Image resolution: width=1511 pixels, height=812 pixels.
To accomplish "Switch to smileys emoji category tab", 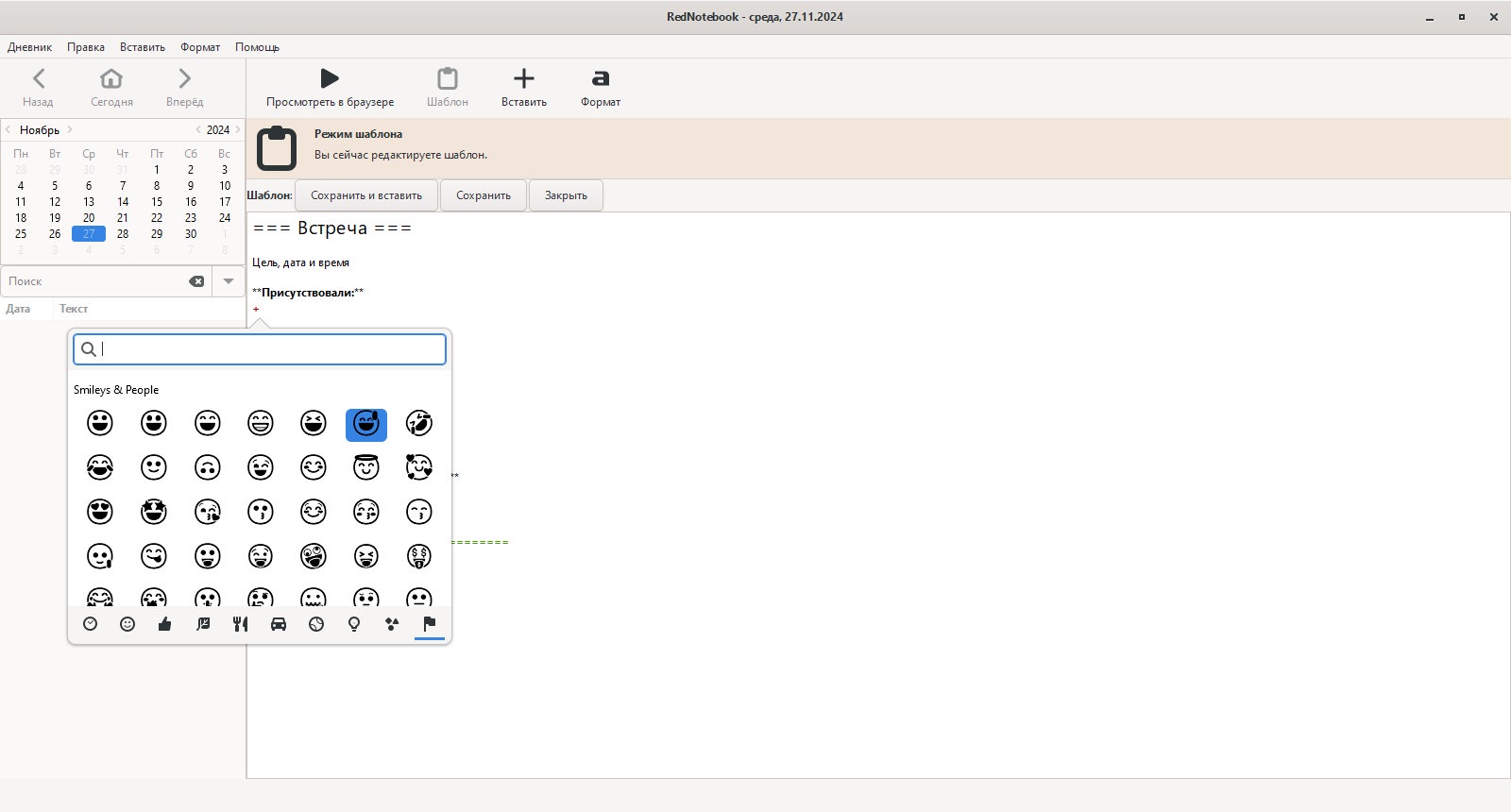I will 127,624.
